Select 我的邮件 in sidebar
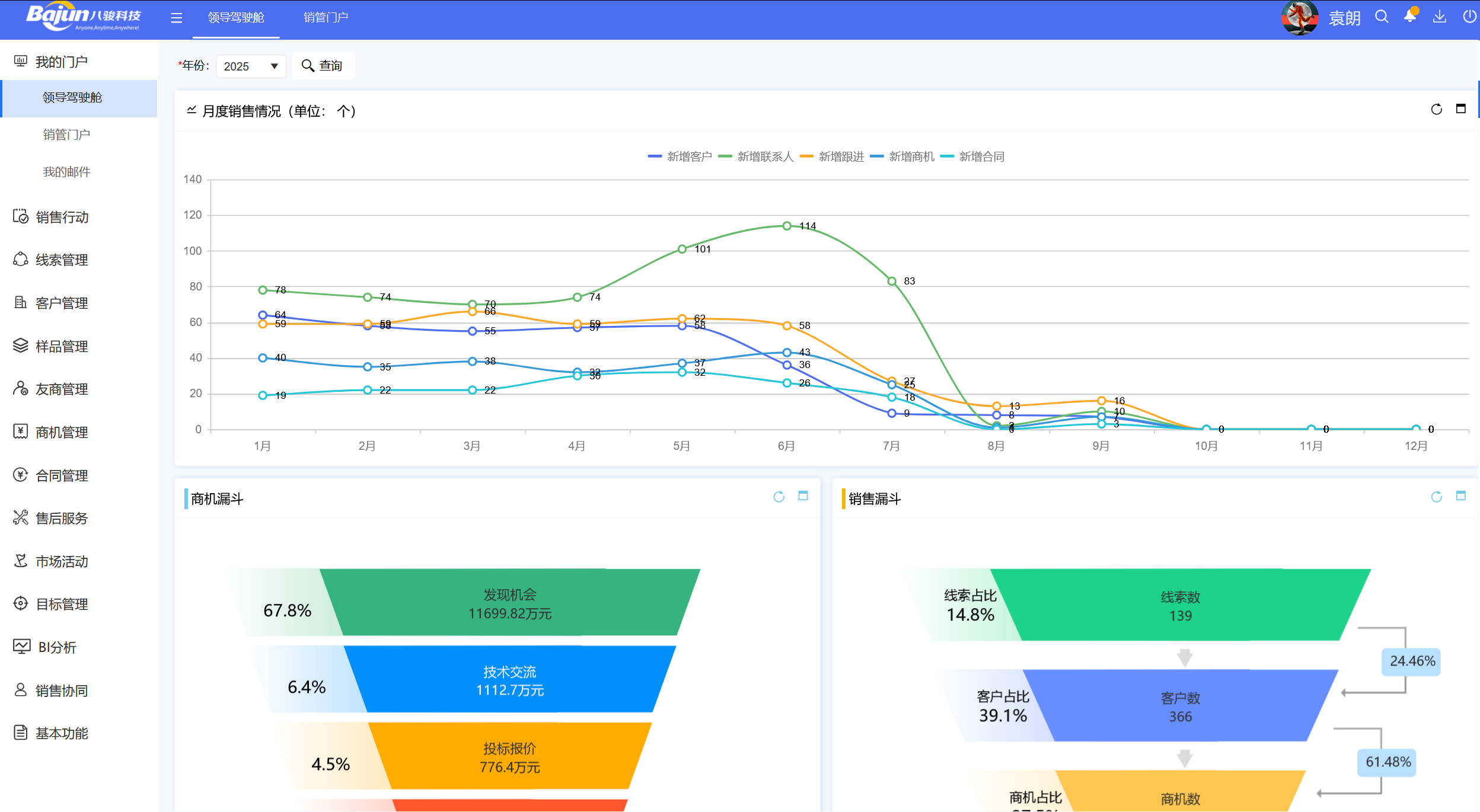The height and width of the screenshot is (812, 1480). [x=66, y=172]
